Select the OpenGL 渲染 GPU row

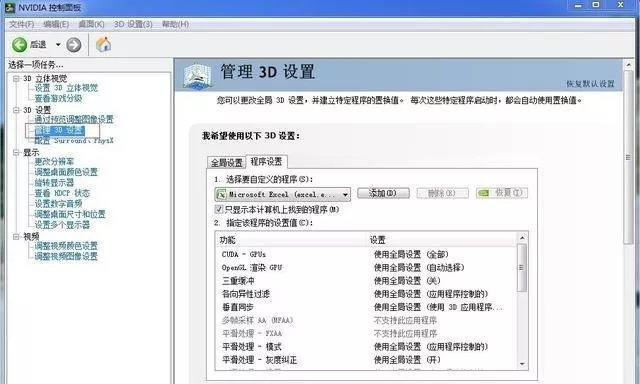367,268
